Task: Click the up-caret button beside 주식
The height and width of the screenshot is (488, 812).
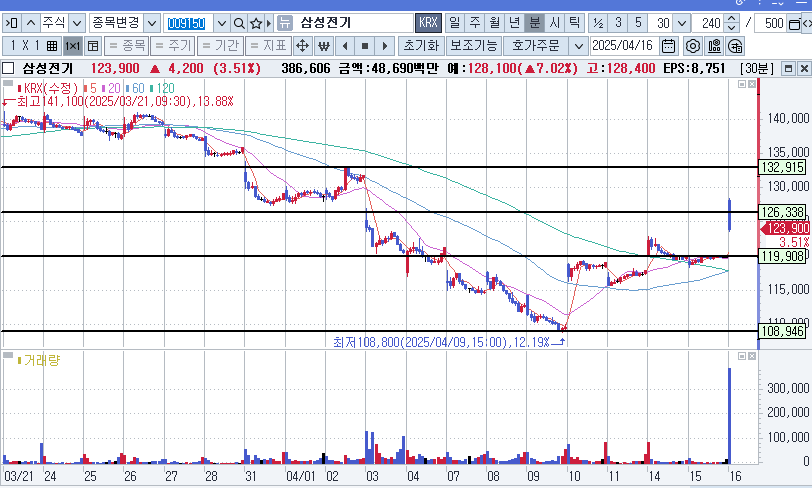Action: coord(31,23)
